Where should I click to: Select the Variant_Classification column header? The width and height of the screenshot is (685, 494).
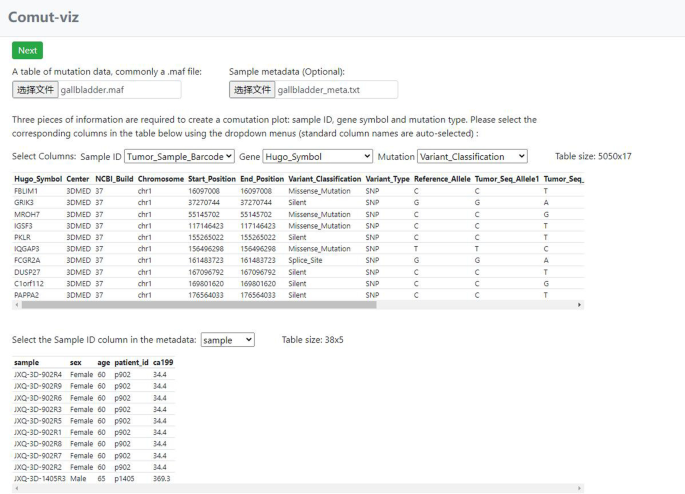(325, 179)
